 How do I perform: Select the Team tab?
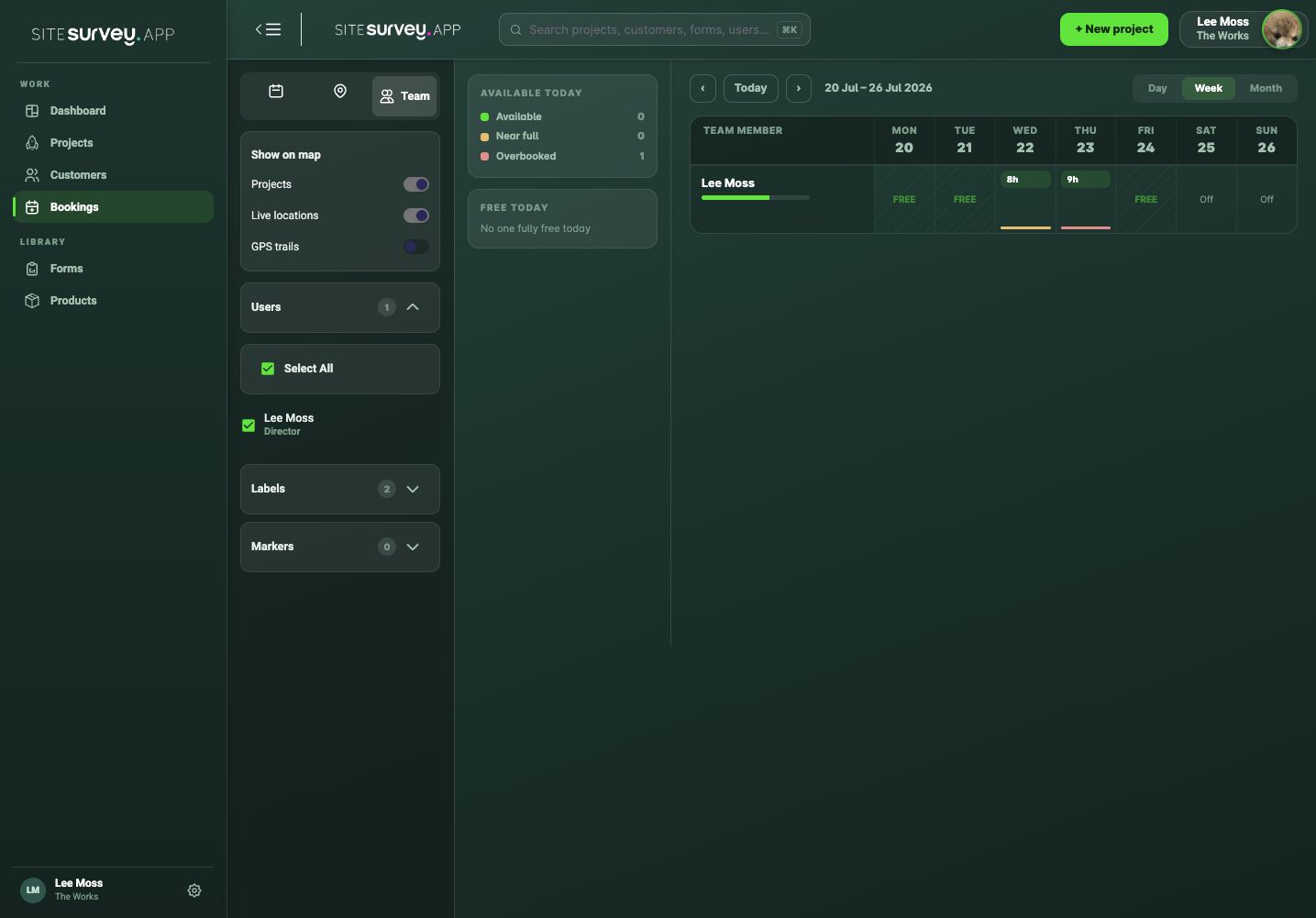404,96
